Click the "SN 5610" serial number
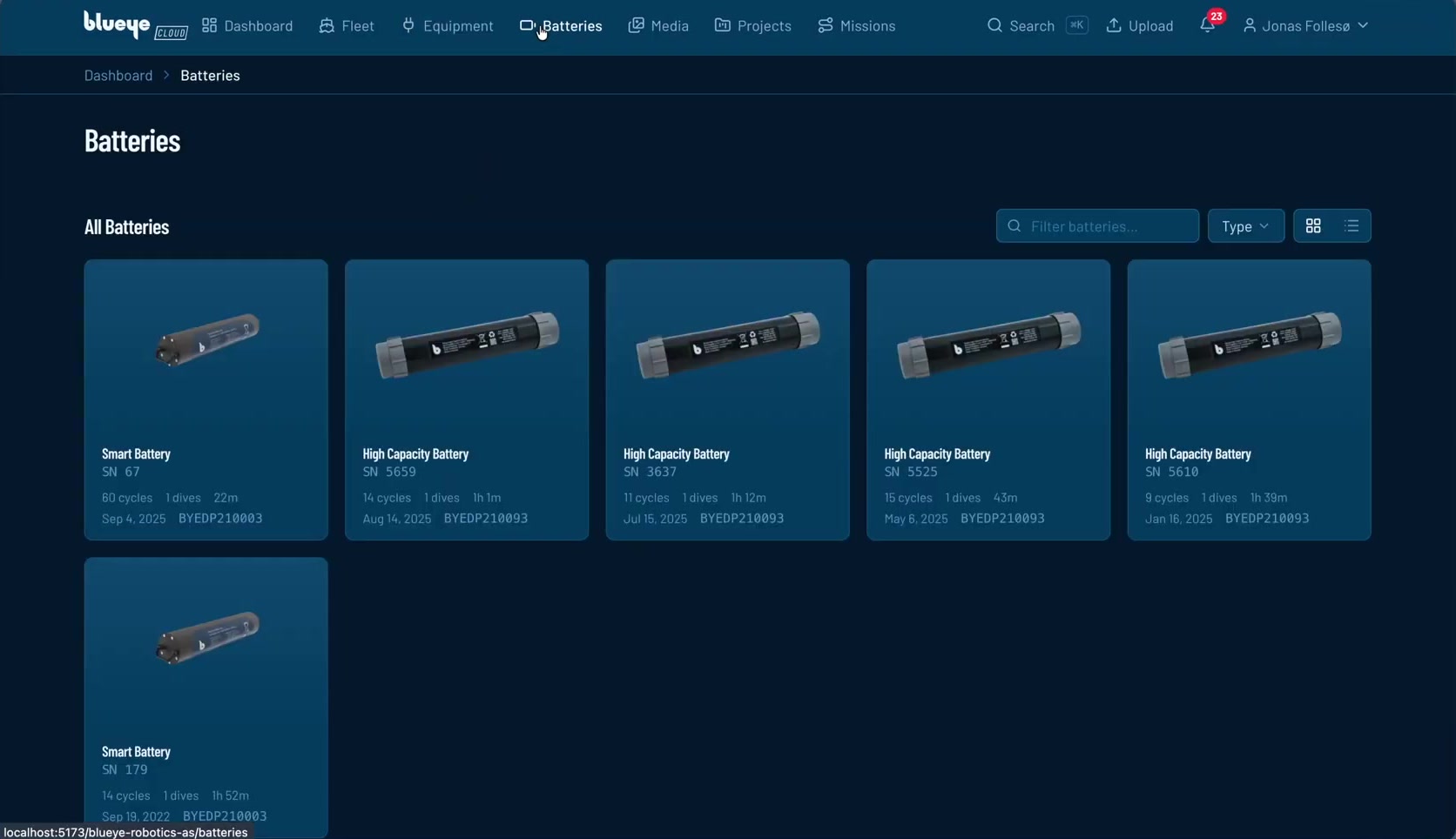 pos(1172,472)
